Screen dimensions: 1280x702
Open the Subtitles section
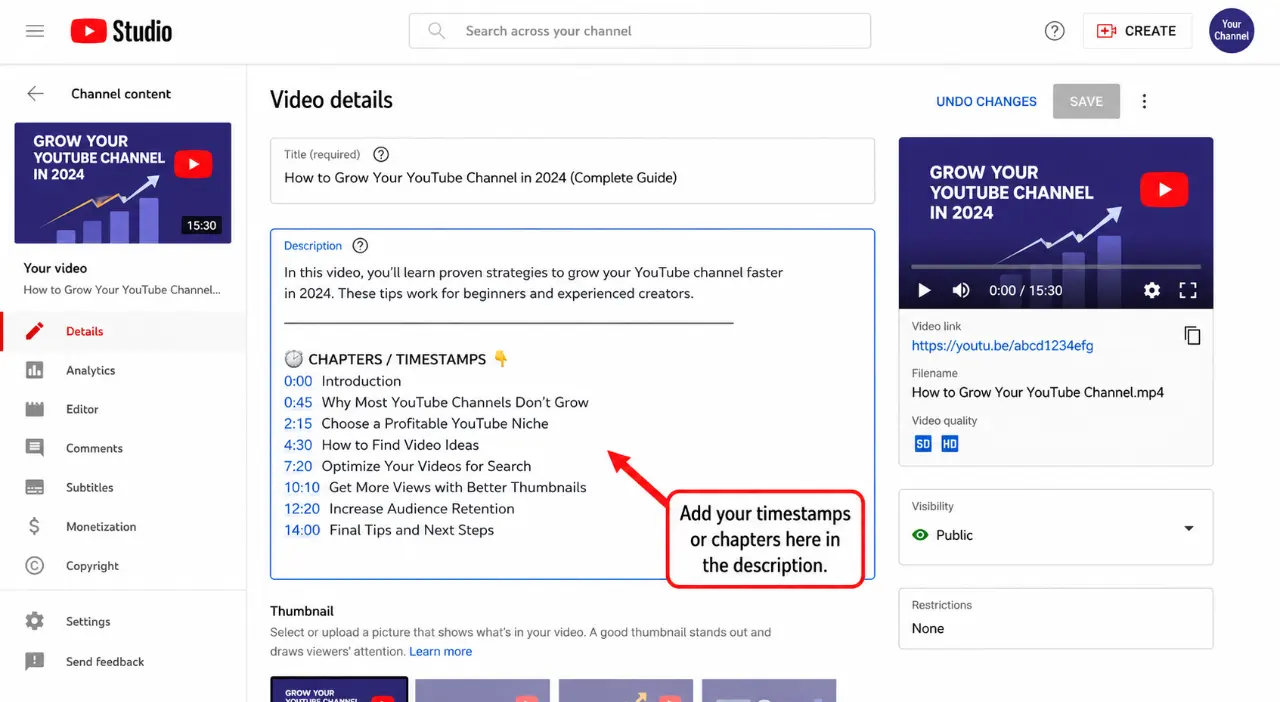pyautogui.click(x=123, y=487)
